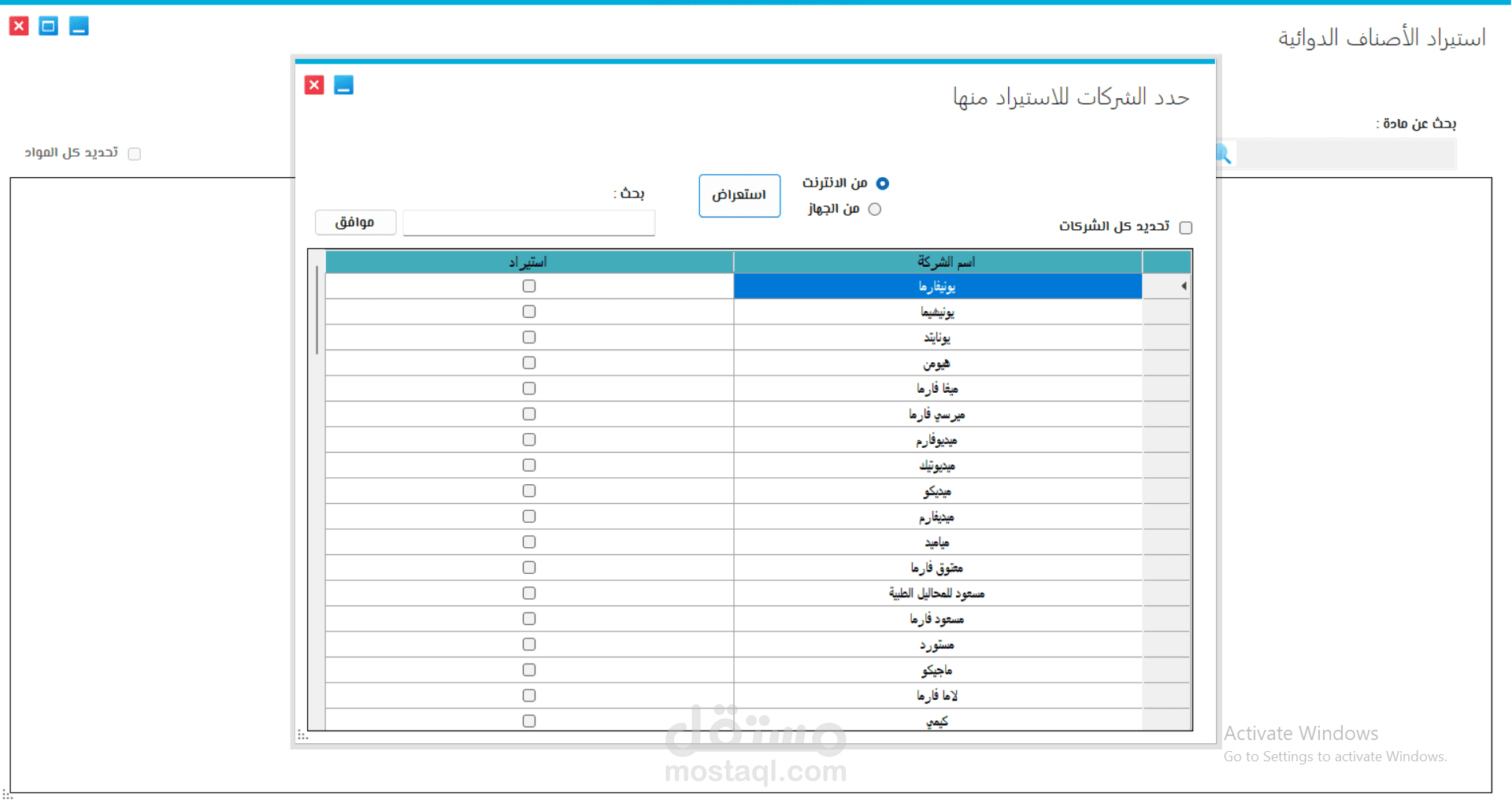Screen dimensions: 1512x803
Task: Select company name cell مستورد
Action: (938, 645)
